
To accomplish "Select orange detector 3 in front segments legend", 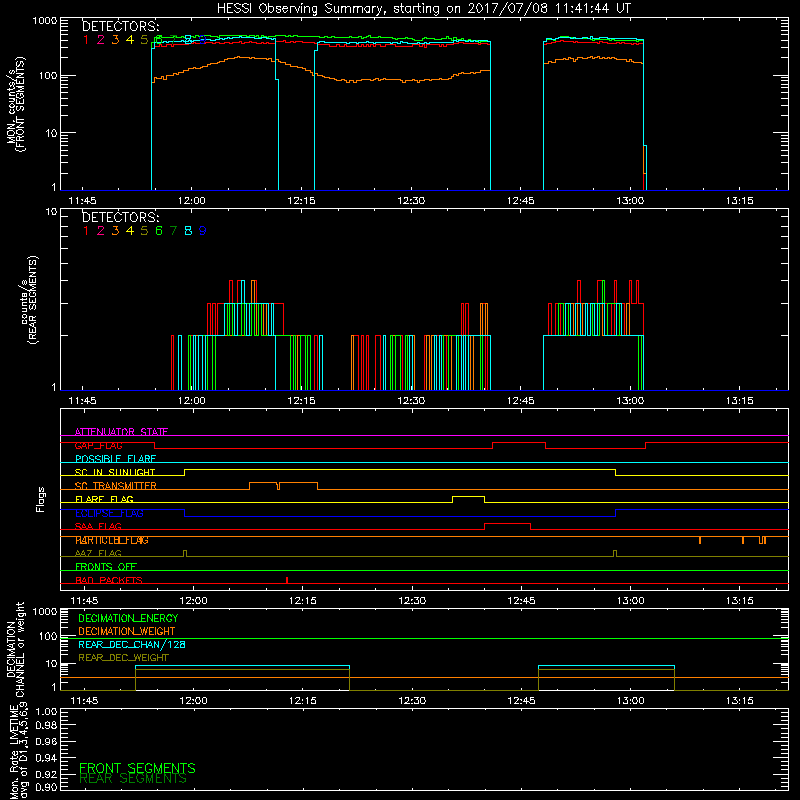I will click(115, 39).
